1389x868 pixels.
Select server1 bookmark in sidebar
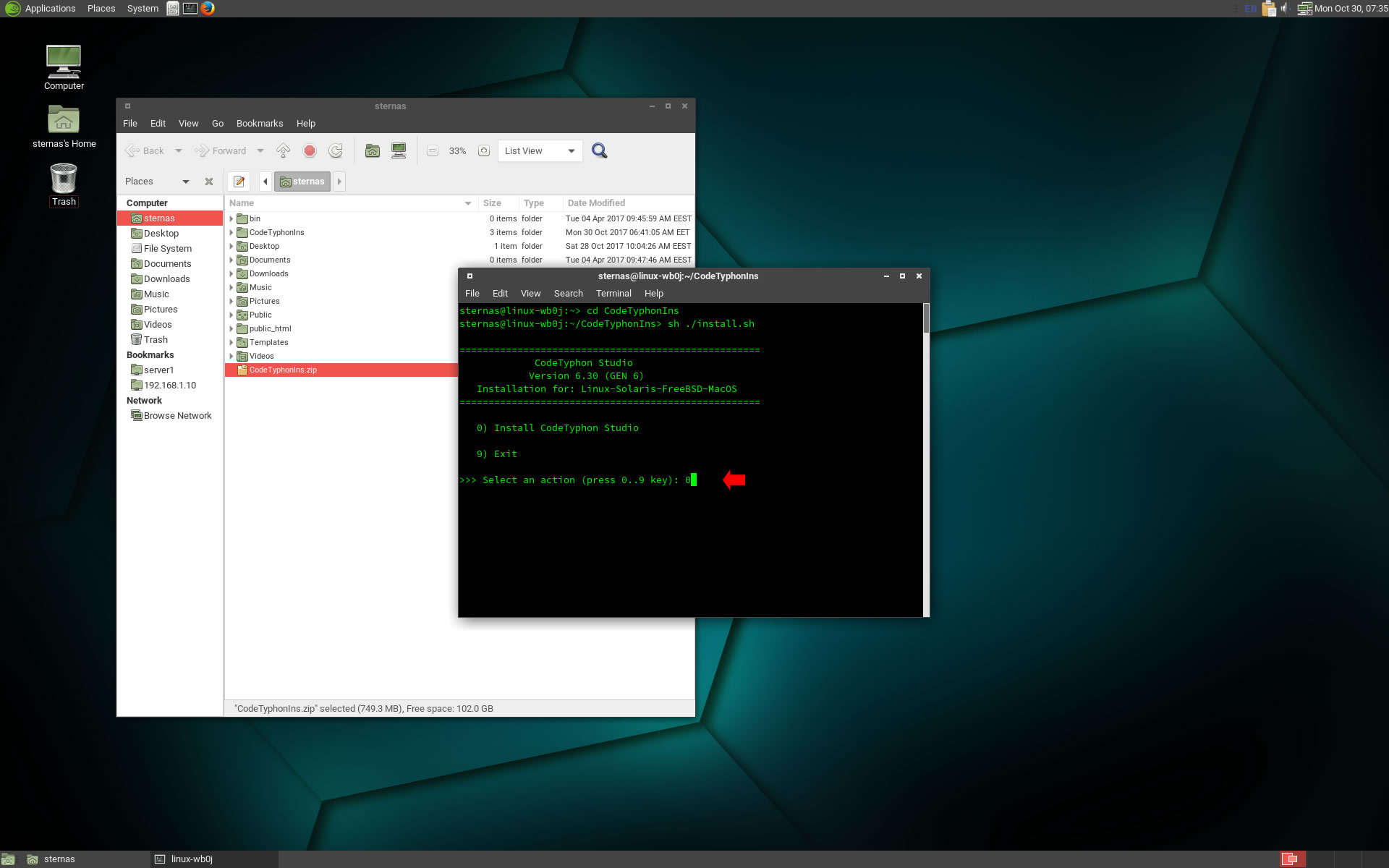(x=169, y=370)
